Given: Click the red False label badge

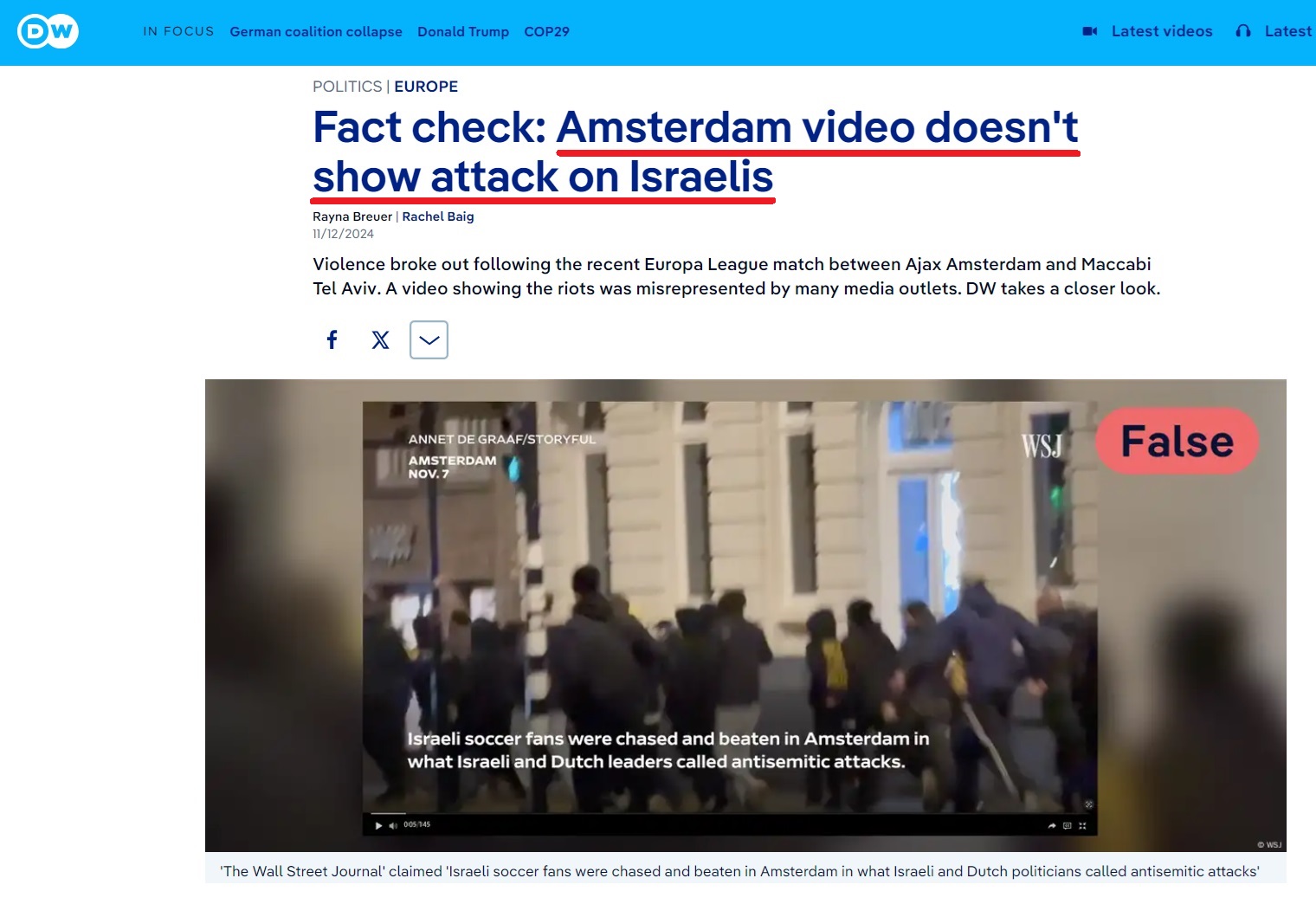Looking at the screenshot, I should 1177,441.
